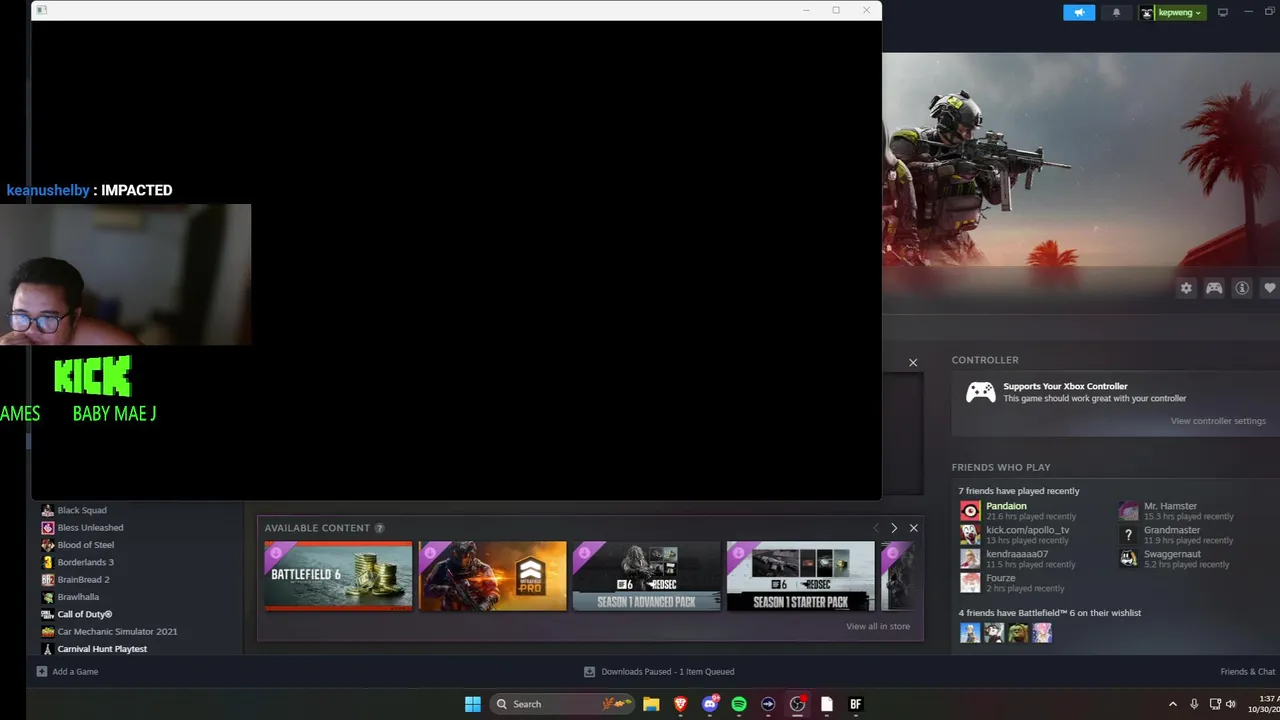Open Battlefield BF taskbar icon

coord(855,704)
